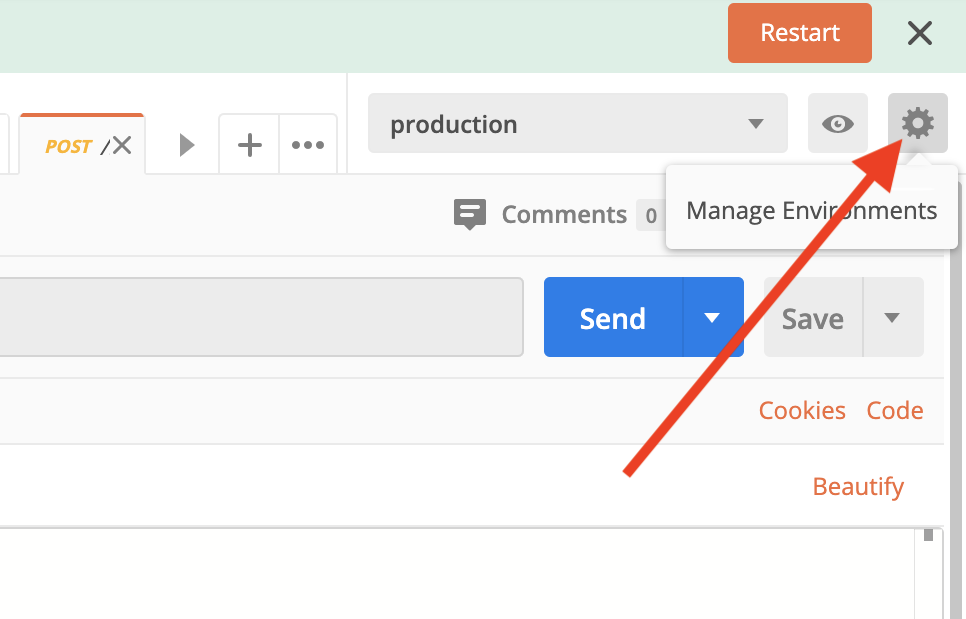This screenshot has height=619, width=966.
Task: Open the Cookies link
Action: (x=802, y=410)
